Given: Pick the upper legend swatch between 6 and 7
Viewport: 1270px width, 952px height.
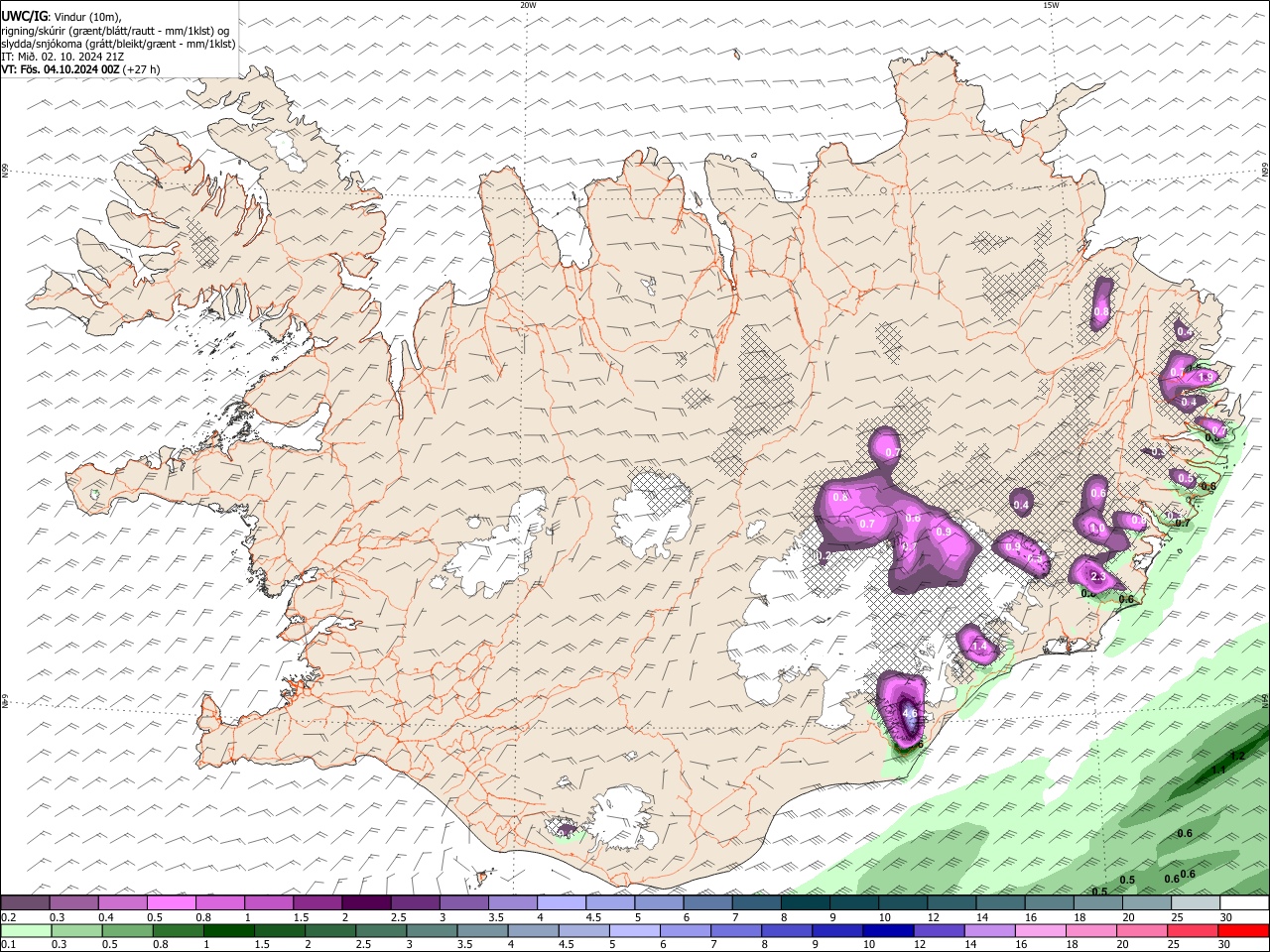Looking at the screenshot, I should click(x=707, y=902).
